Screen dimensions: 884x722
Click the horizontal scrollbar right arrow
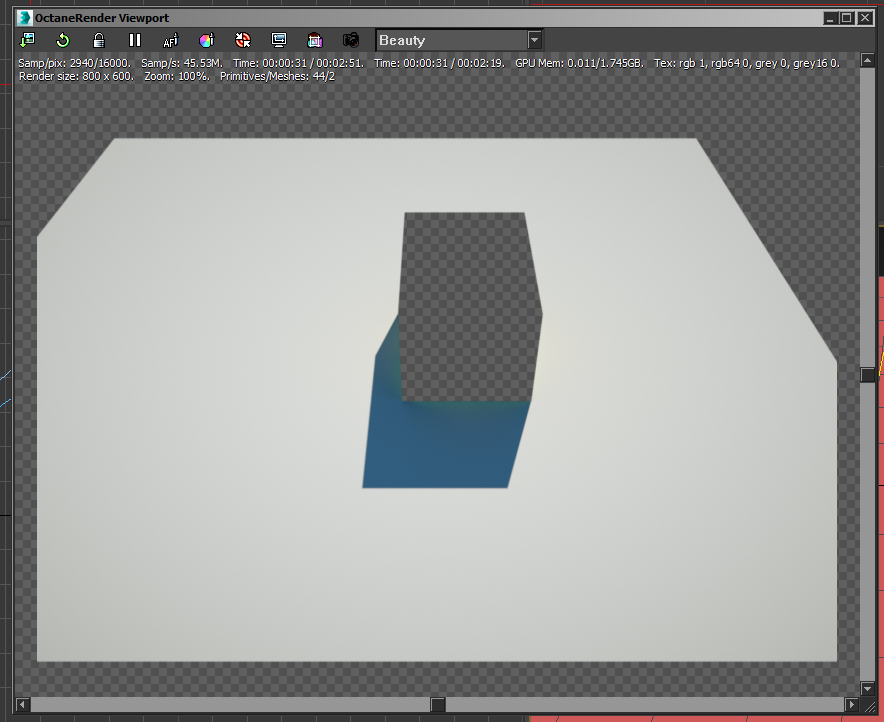click(851, 705)
